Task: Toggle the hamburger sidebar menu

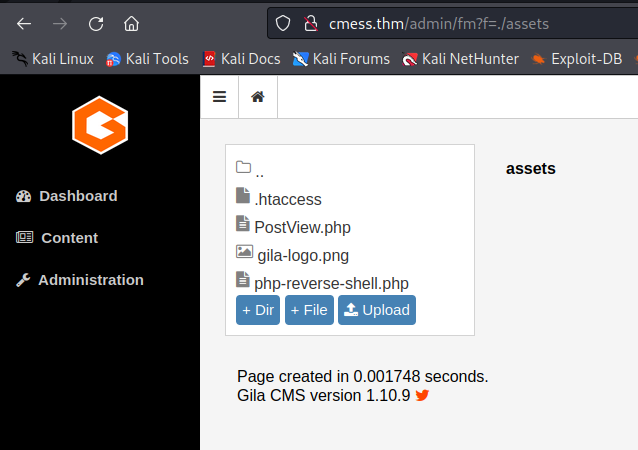Action: pos(220,97)
